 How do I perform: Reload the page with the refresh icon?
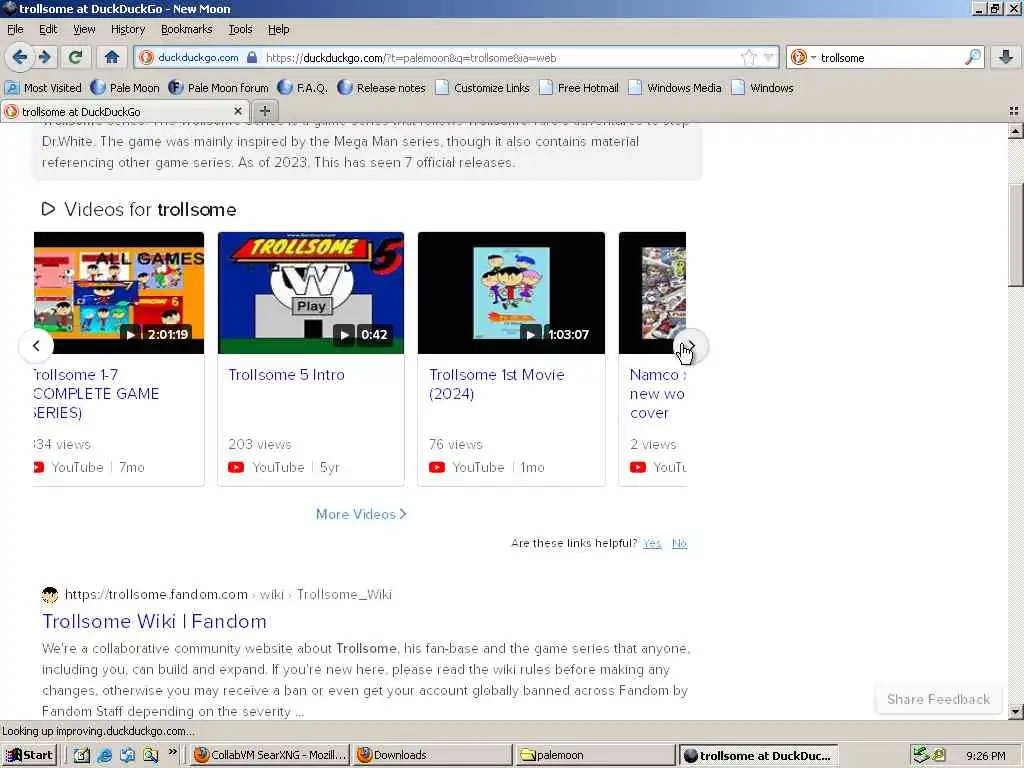(75, 57)
